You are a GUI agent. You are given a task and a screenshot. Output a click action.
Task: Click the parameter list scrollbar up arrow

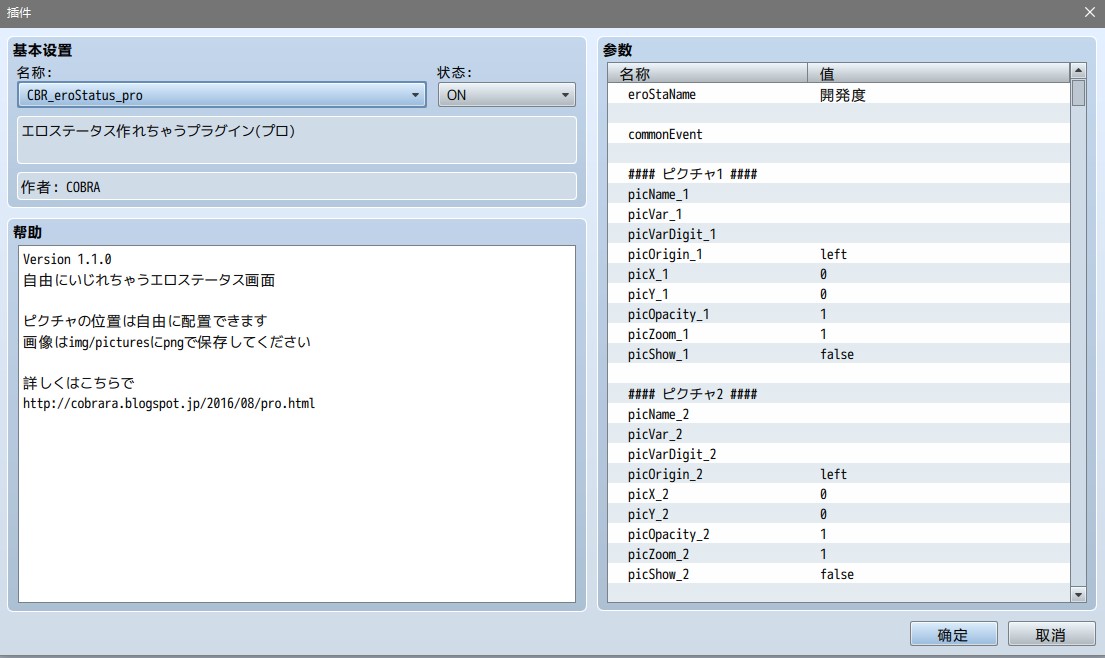click(1078, 70)
